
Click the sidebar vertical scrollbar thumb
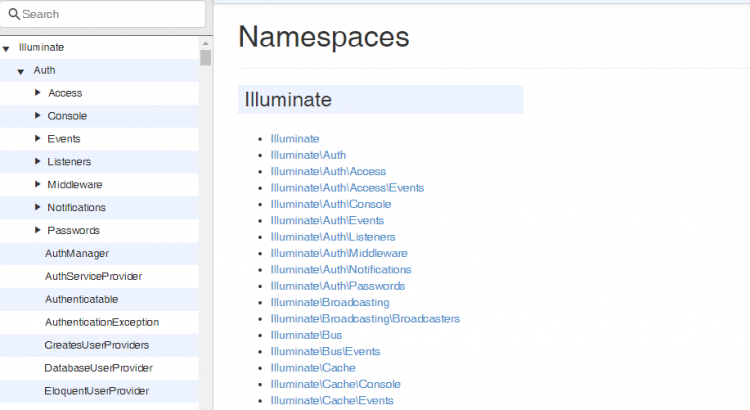(x=205, y=57)
